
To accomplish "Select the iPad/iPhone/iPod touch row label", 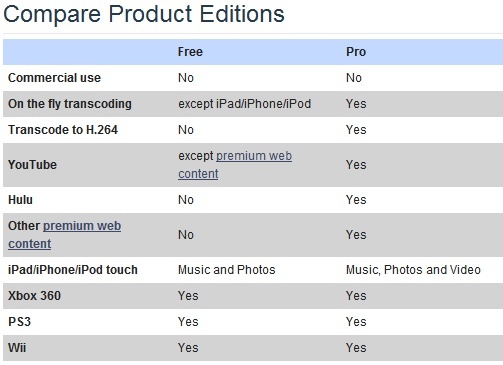I will click(x=73, y=270).
